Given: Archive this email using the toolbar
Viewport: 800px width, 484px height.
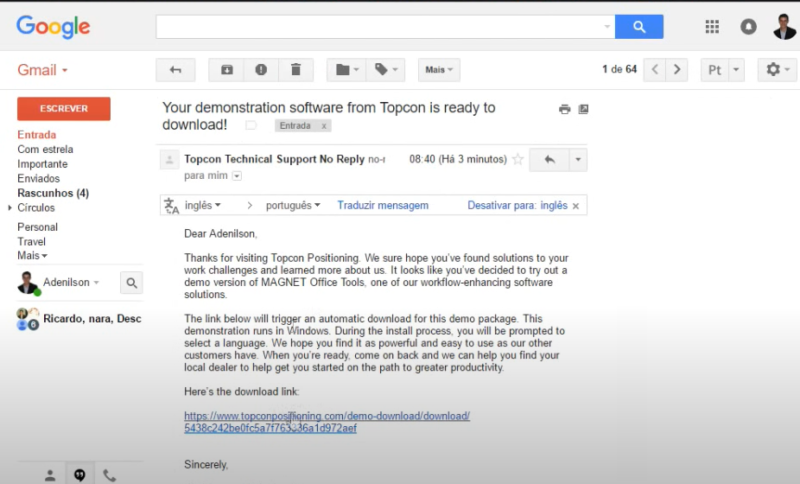Looking at the screenshot, I should tap(226, 69).
